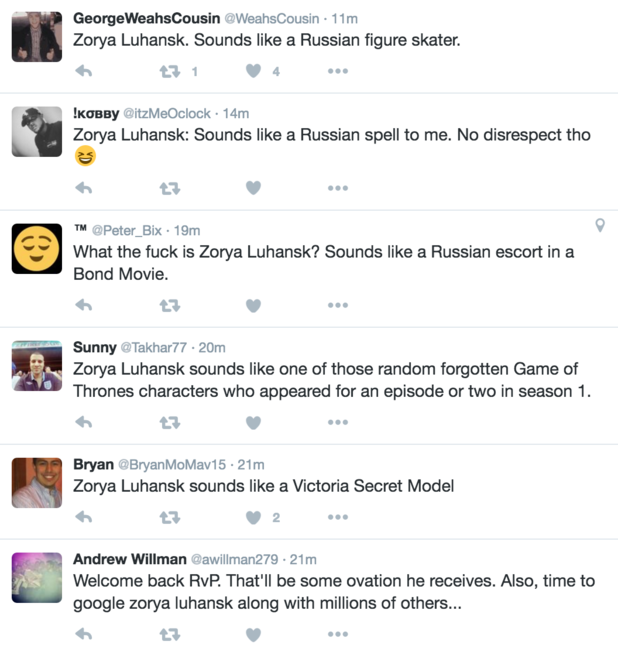Screen dimensions: 618x655
Task: Like GeorgeWeahsCousin's figure skater tweet
Action: [253, 71]
